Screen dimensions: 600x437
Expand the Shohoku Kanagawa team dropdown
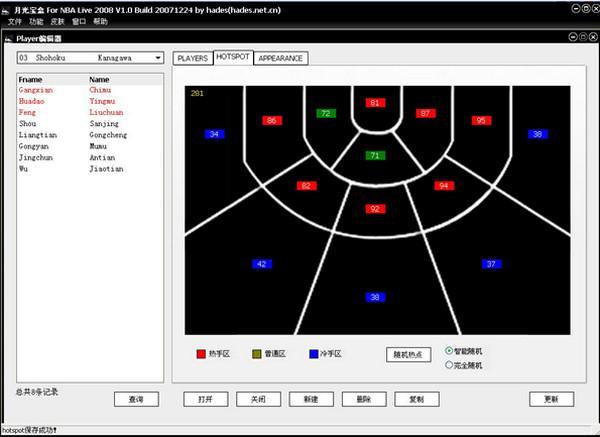(158, 58)
